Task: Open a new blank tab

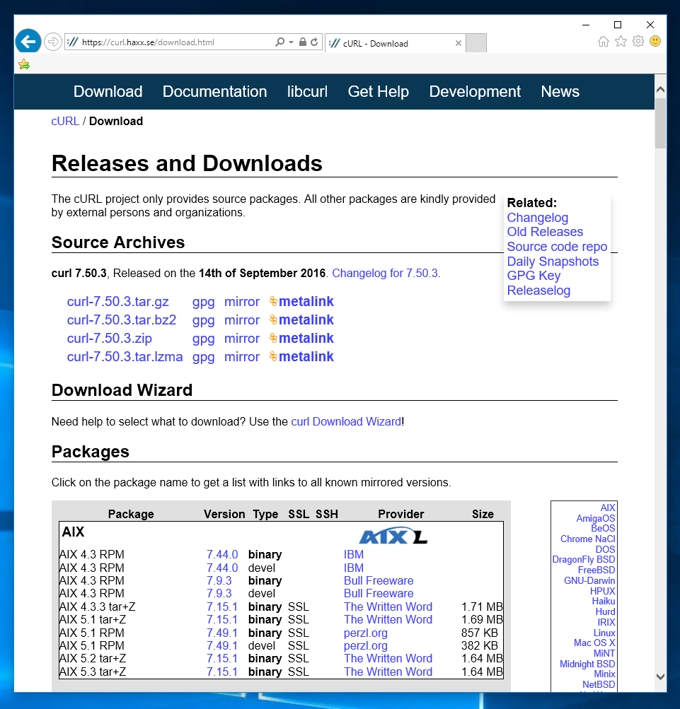Action: (476, 43)
